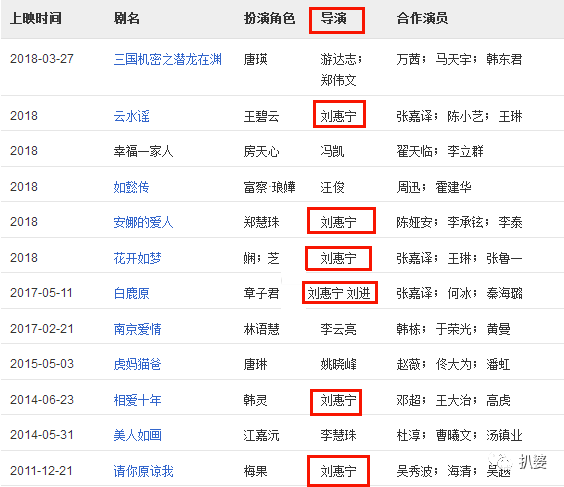This screenshot has height=487, width=564.
Task: Click the 剧名 column header
Action: tap(127, 18)
